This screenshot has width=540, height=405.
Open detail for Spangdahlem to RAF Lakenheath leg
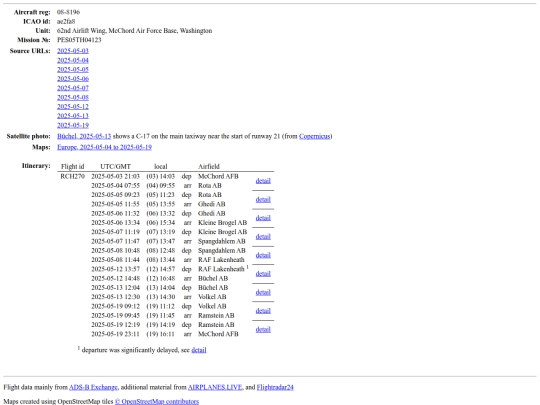[263, 255]
